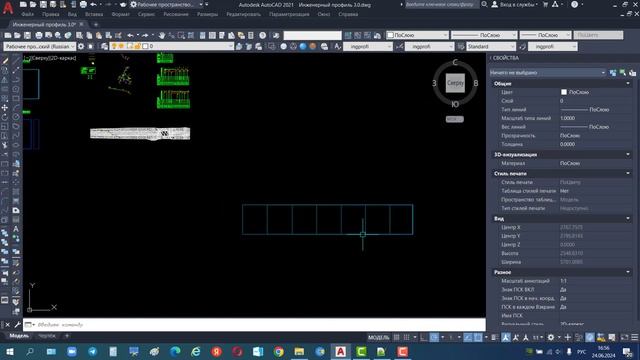Open the 'Ничего не выбрано' selection dropdown
640x360 pixels.
(547, 73)
